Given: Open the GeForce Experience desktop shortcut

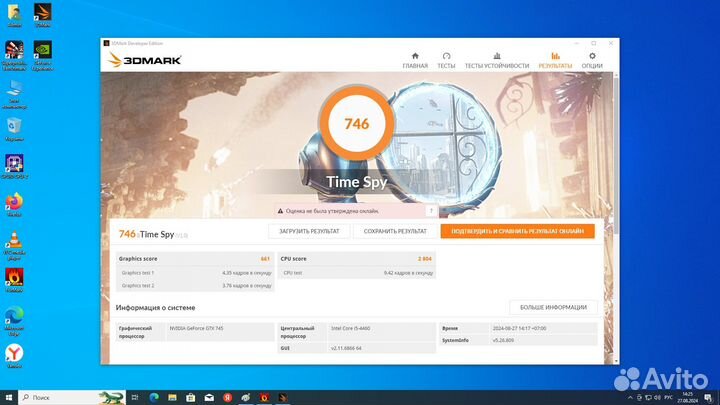Looking at the screenshot, I should 43,51.
